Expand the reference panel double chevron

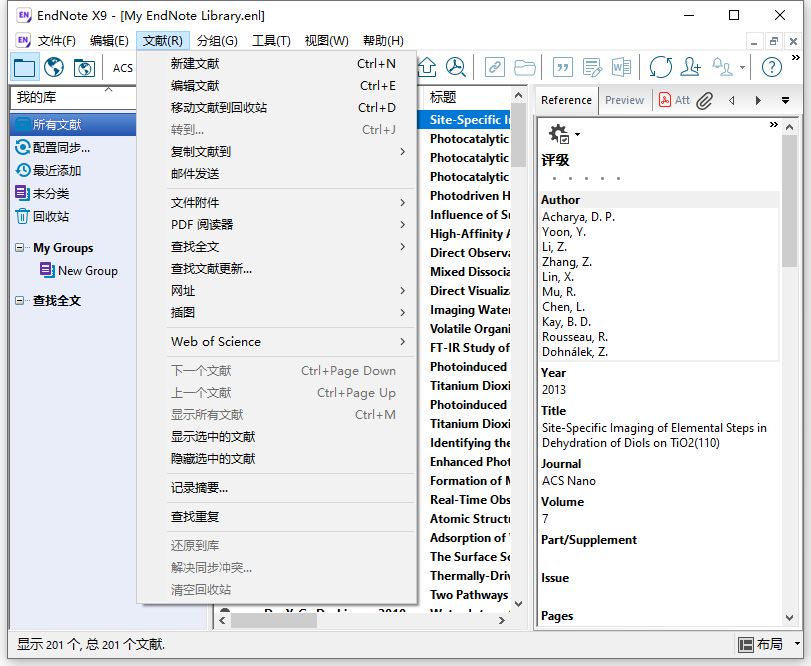[774, 125]
